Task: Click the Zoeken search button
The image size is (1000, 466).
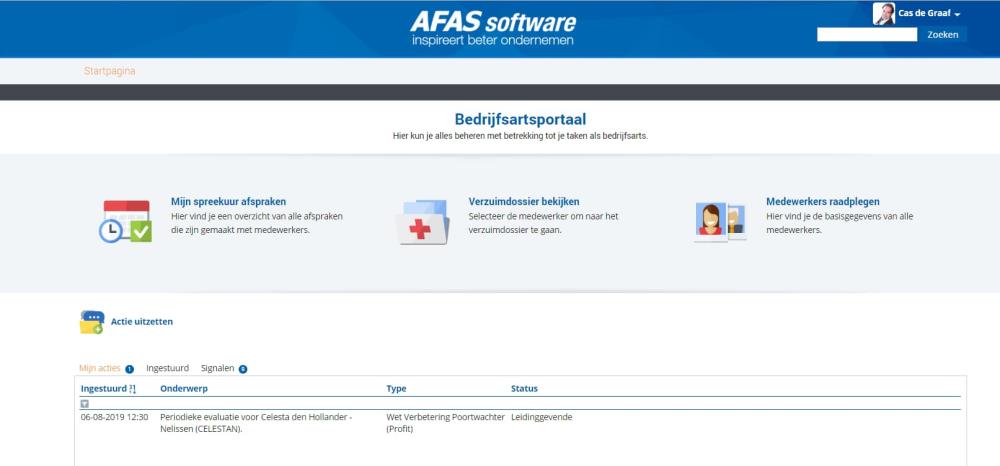Action: [x=943, y=34]
